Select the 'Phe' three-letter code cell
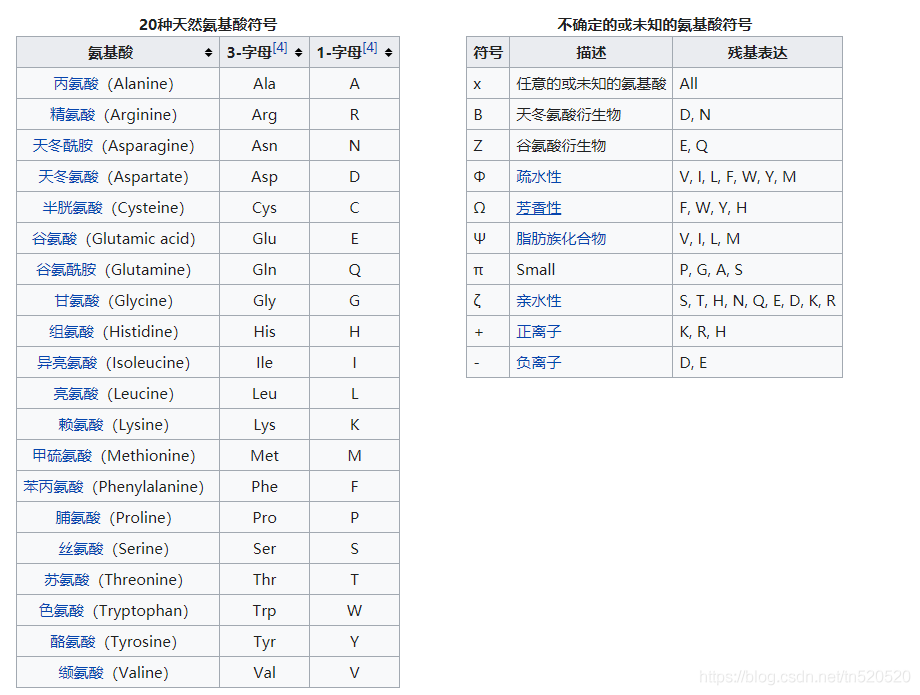The image size is (920, 695). point(265,487)
